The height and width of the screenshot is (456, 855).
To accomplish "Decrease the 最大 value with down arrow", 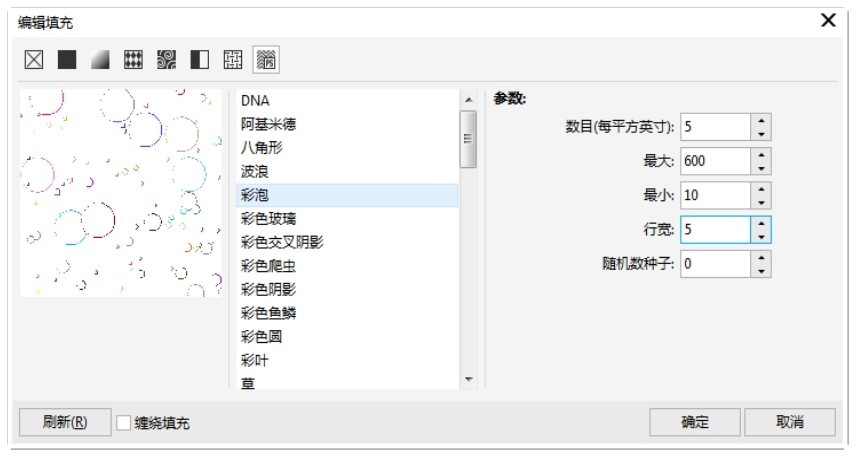I will [761, 168].
